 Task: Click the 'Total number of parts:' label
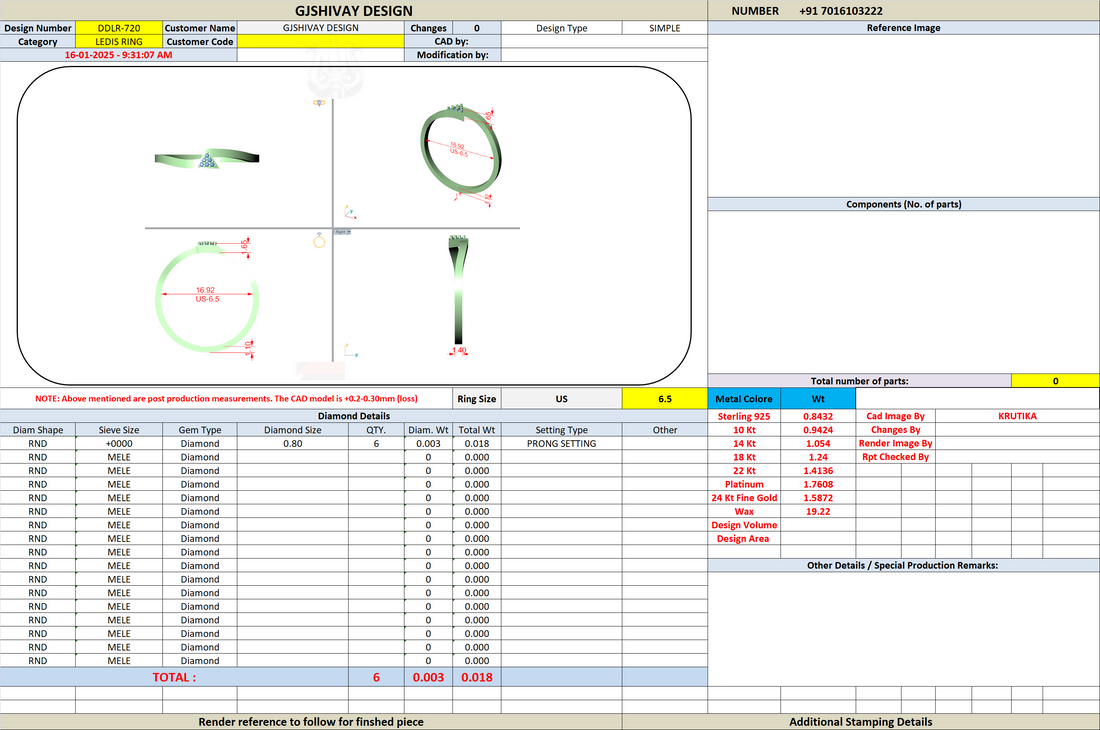point(859,381)
